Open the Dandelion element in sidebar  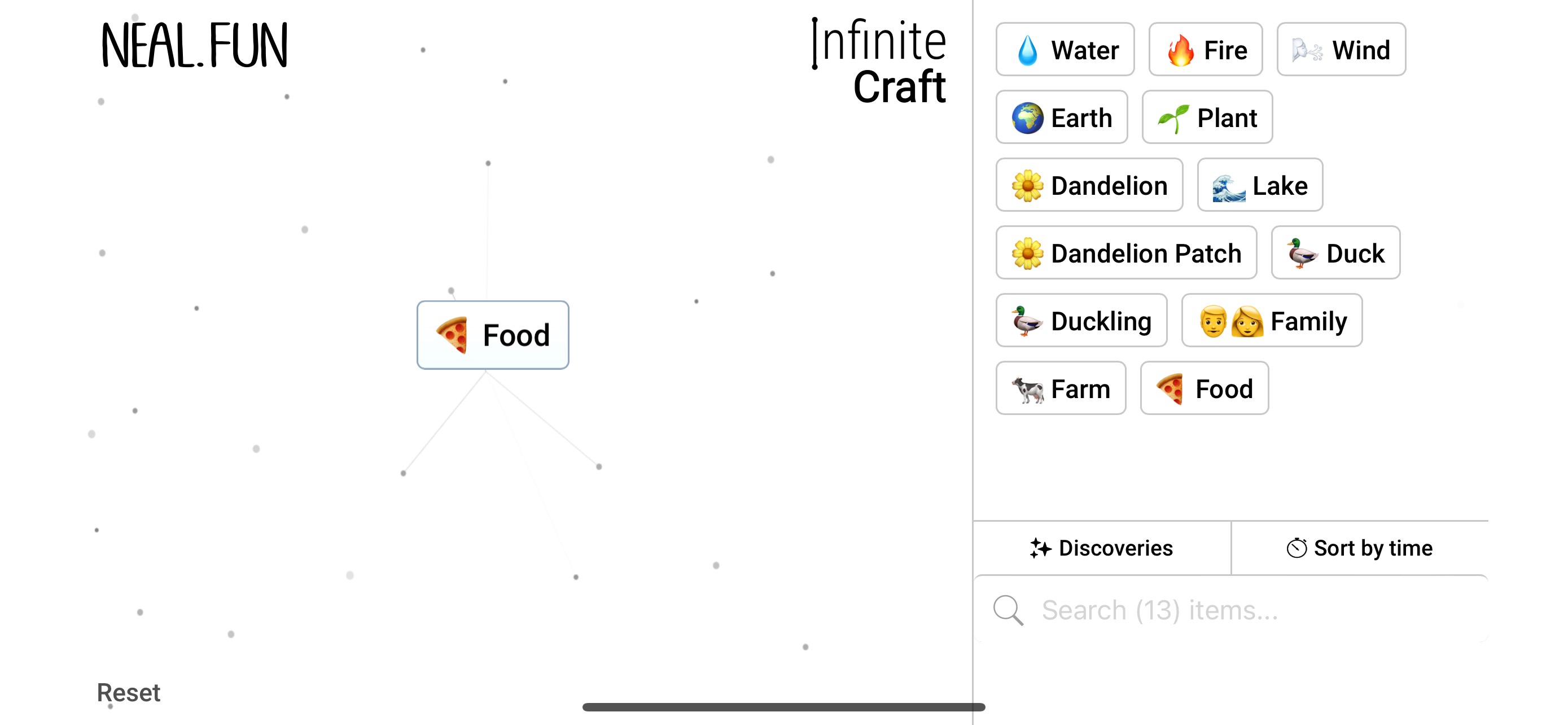click(1089, 185)
